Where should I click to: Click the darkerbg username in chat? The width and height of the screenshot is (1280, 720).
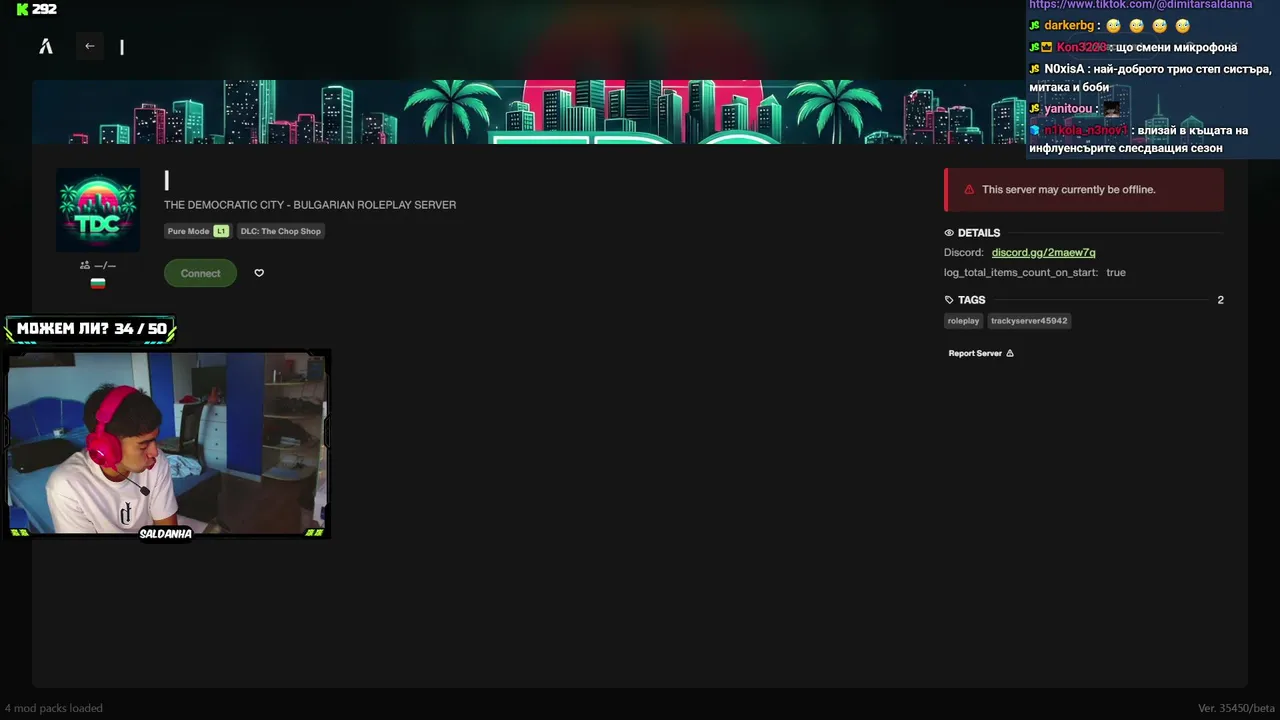coord(1068,26)
